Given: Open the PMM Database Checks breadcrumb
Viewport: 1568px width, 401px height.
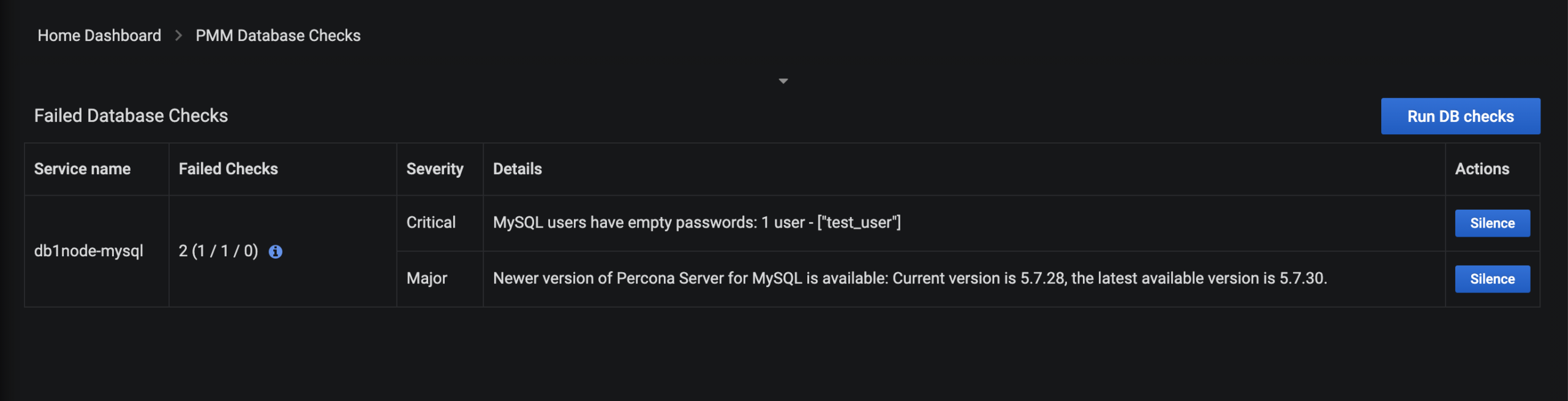Looking at the screenshot, I should coord(278,36).
